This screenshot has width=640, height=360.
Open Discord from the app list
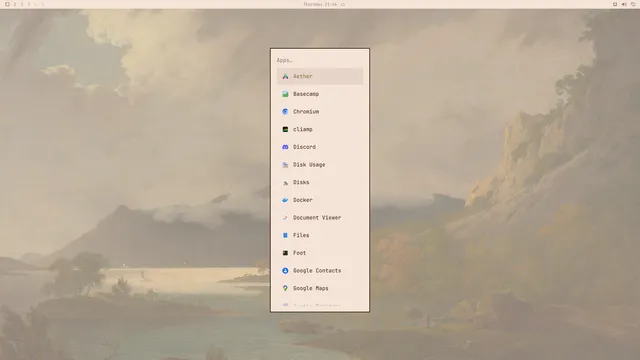tap(320, 147)
